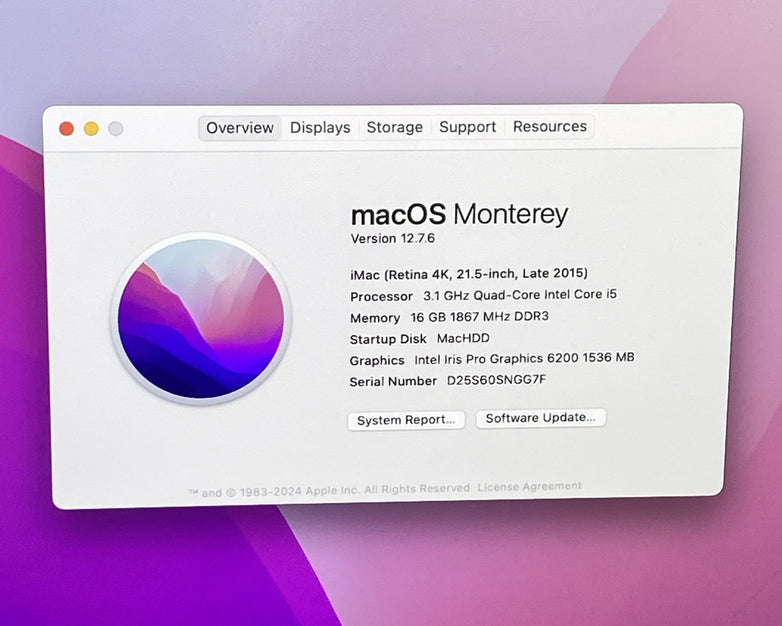Click the serial number D25S60SNGG7F

[x=496, y=381]
